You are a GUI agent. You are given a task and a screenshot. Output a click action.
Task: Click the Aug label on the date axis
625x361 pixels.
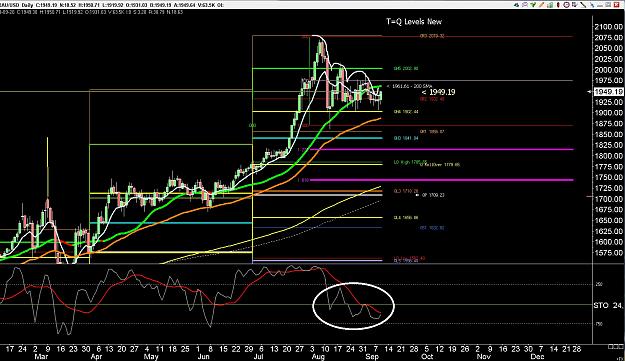pyautogui.click(x=318, y=357)
